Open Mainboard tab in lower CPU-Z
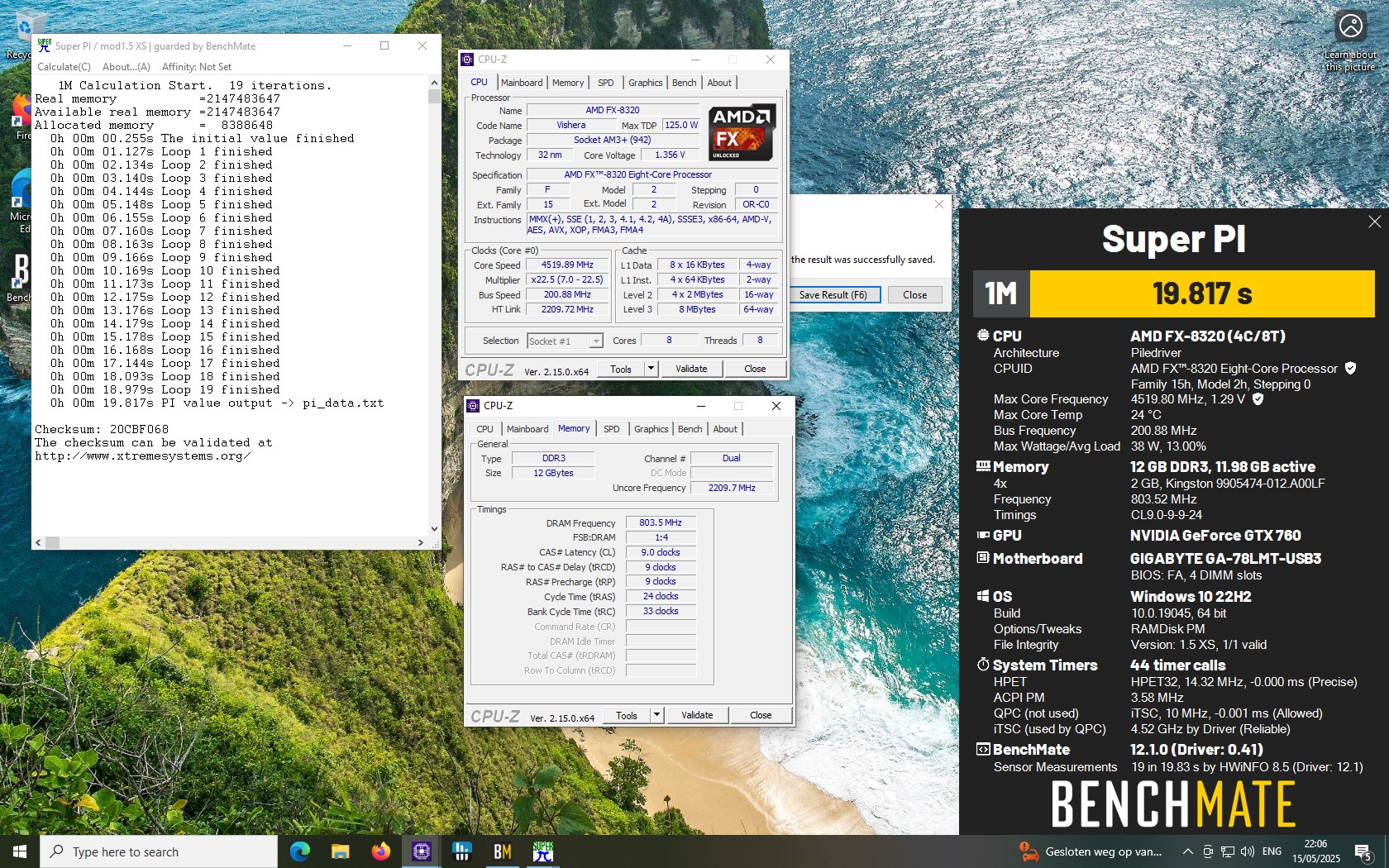Viewport: 1389px width, 868px height. 527,429
